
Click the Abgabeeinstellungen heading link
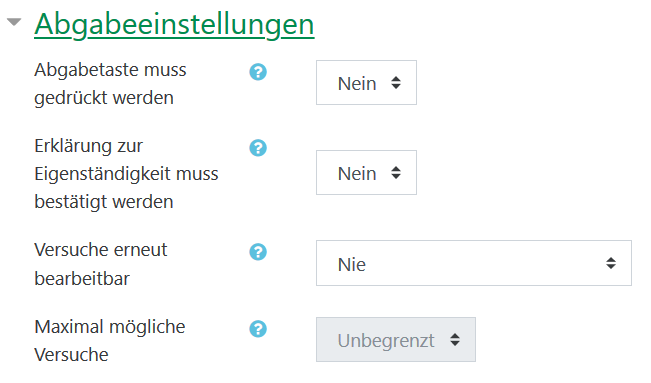pyautogui.click(x=174, y=25)
